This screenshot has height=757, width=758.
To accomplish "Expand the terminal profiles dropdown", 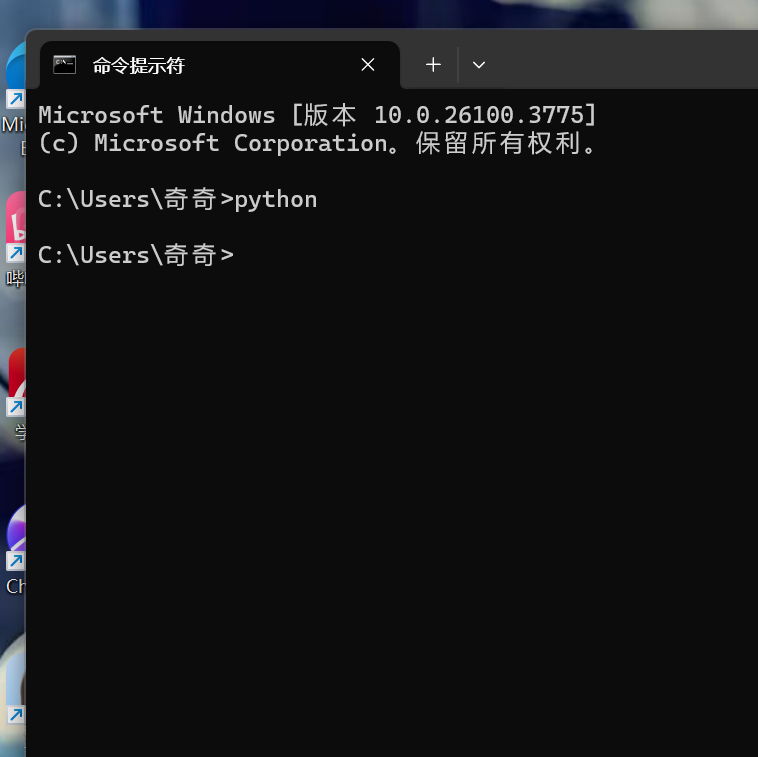I will [479, 65].
